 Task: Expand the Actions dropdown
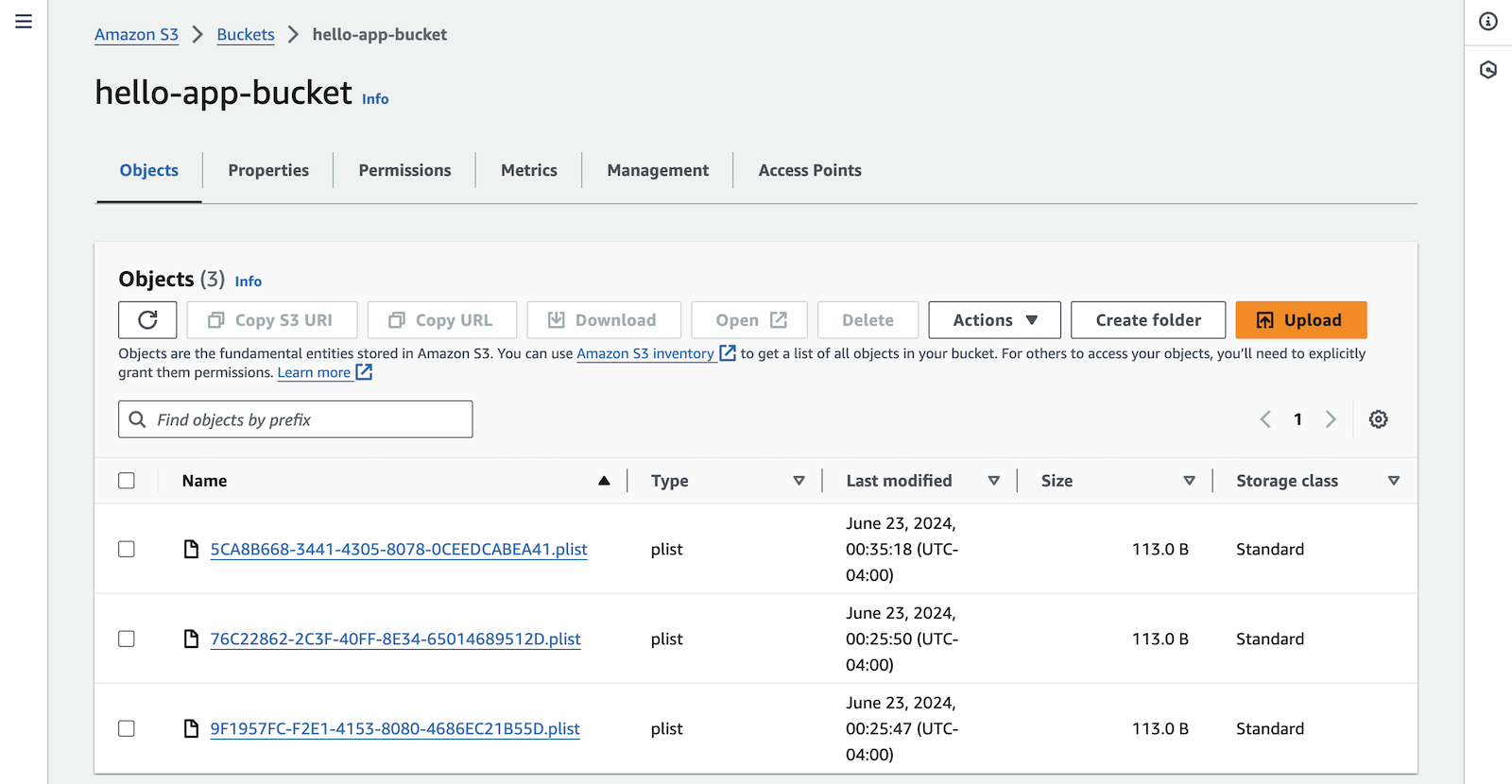pyautogui.click(x=994, y=320)
